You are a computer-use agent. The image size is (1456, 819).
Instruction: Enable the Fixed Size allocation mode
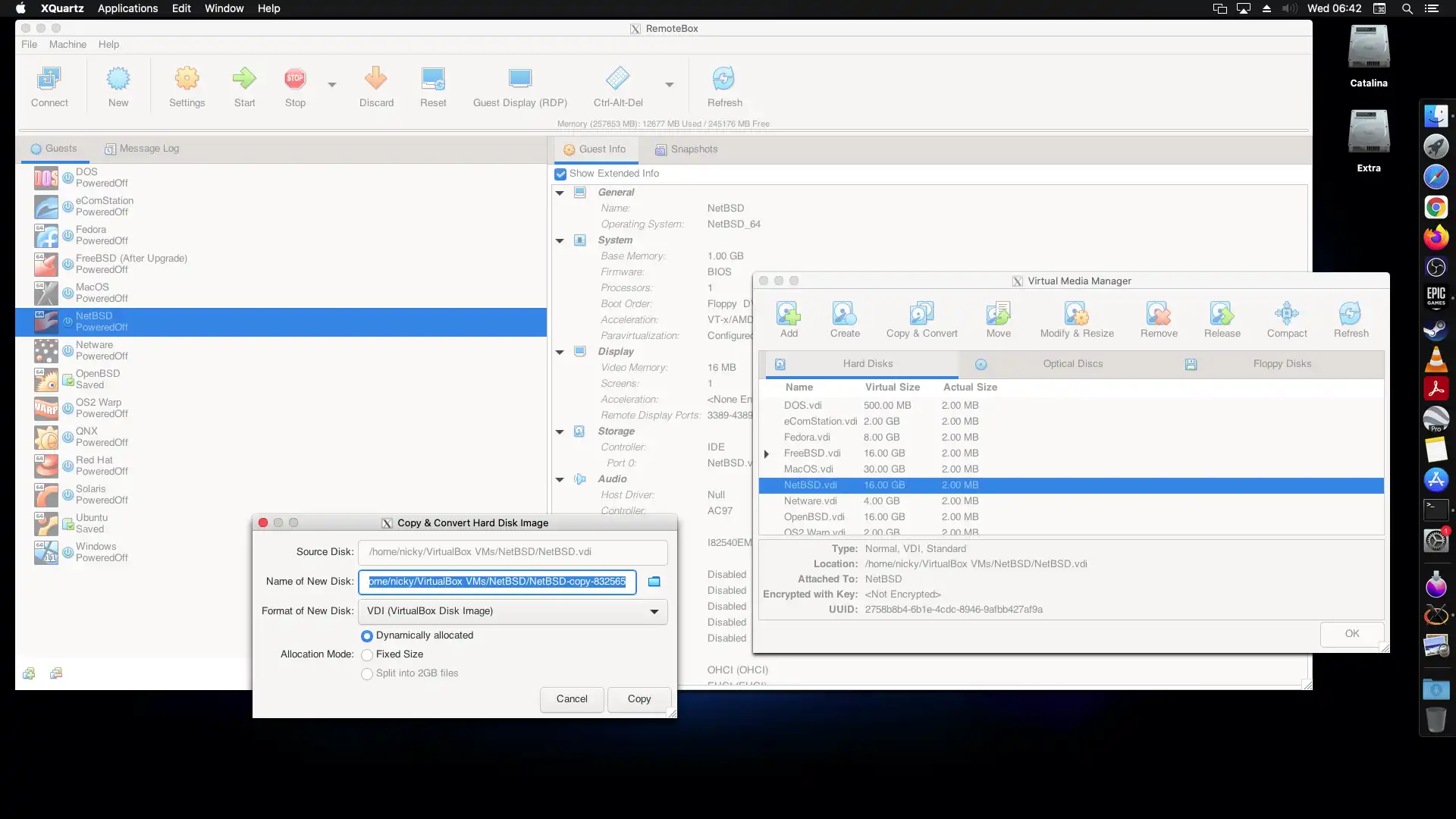368,654
